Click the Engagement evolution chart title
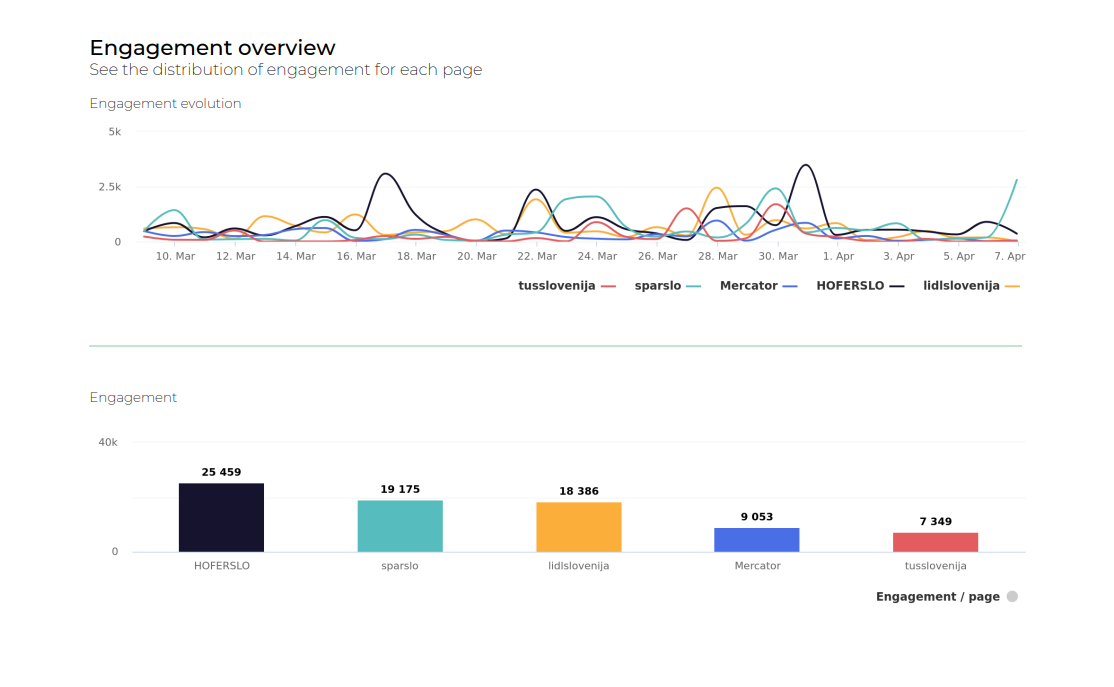The width and height of the screenshot is (1114, 687). pos(165,104)
